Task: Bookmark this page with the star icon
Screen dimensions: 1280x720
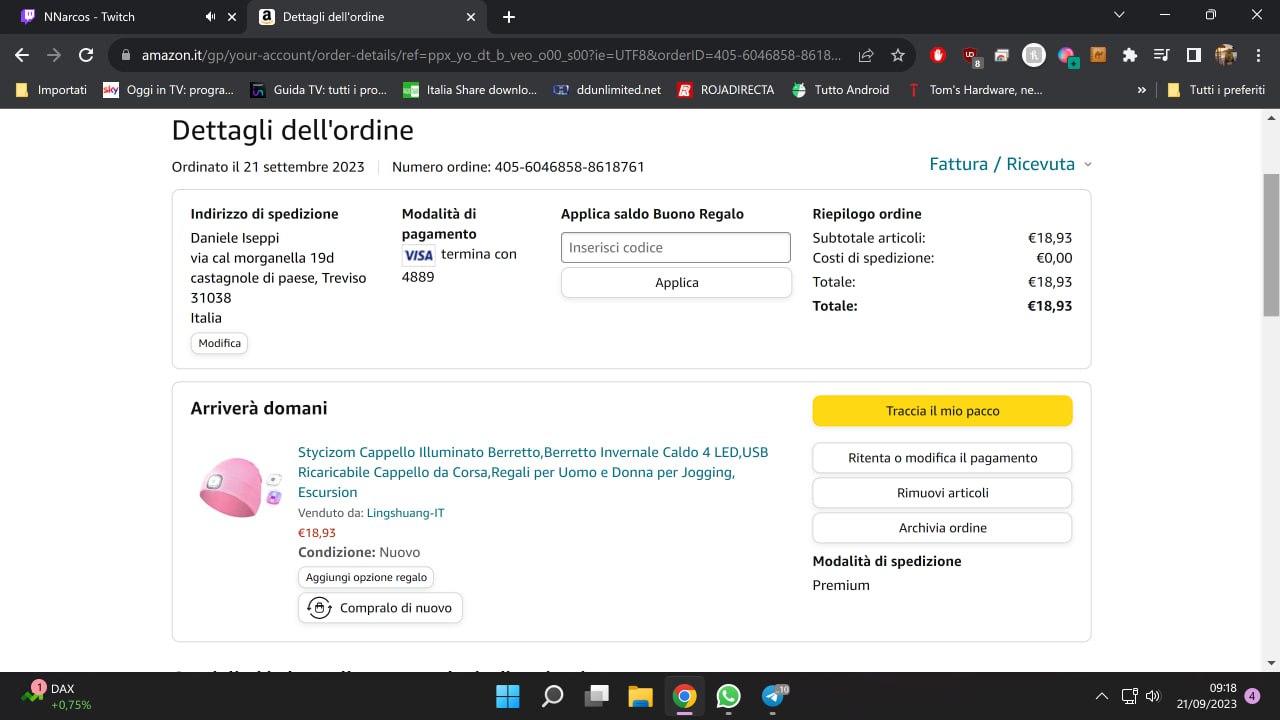Action: 898,55
